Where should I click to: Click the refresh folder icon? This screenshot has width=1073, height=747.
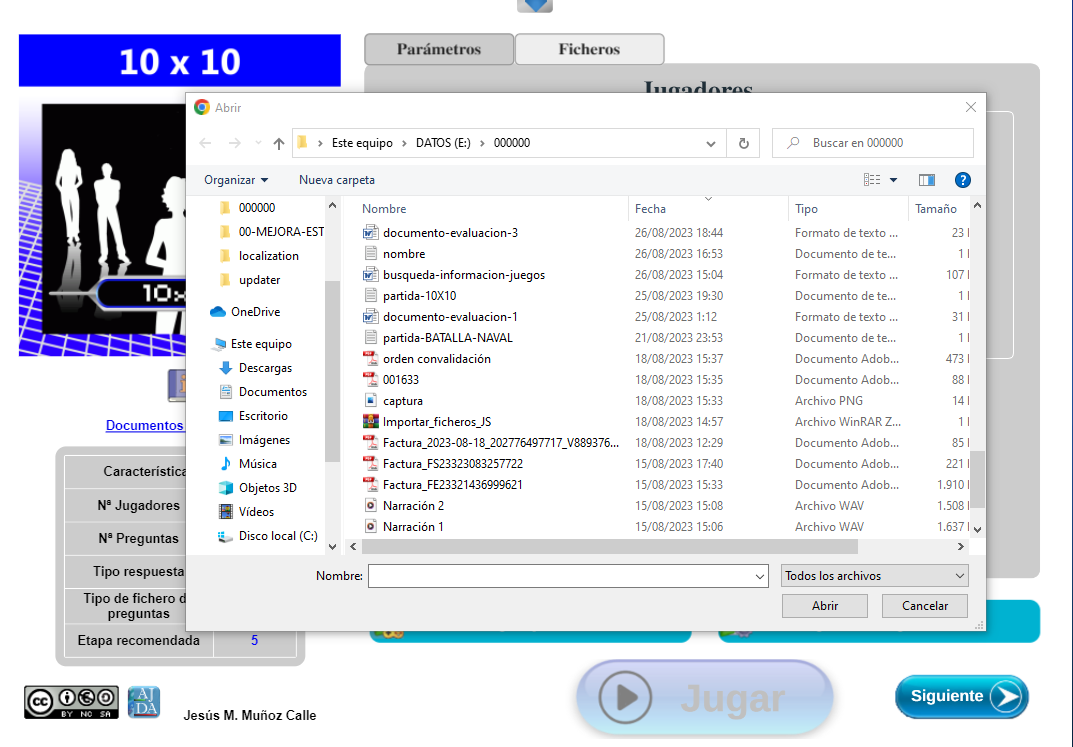(743, 143)
